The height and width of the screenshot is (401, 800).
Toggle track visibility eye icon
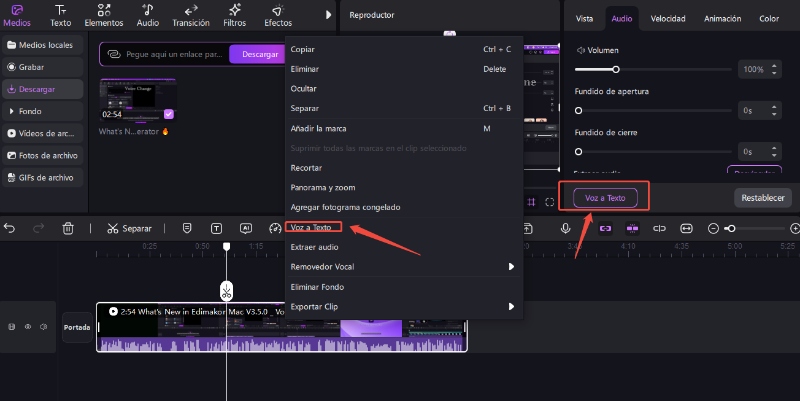coord(28,327)
